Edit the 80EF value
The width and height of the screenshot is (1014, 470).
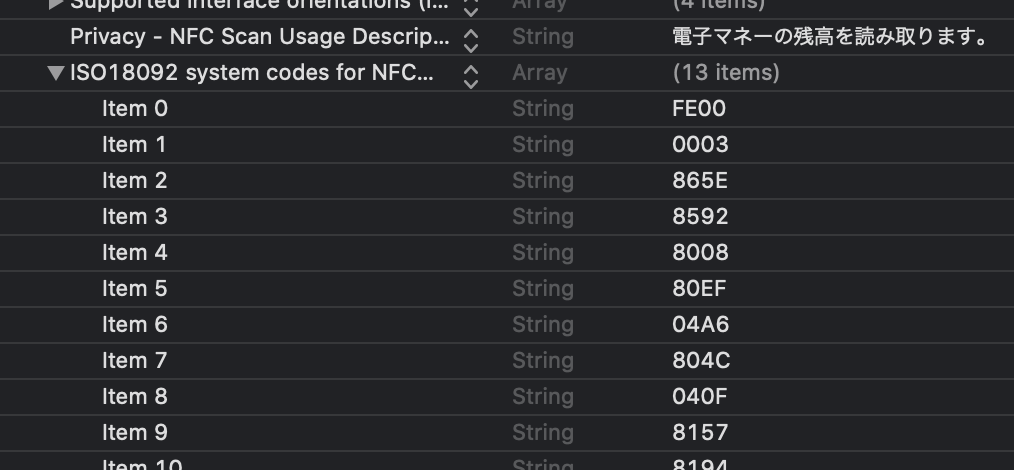click(x=699, y=288)
